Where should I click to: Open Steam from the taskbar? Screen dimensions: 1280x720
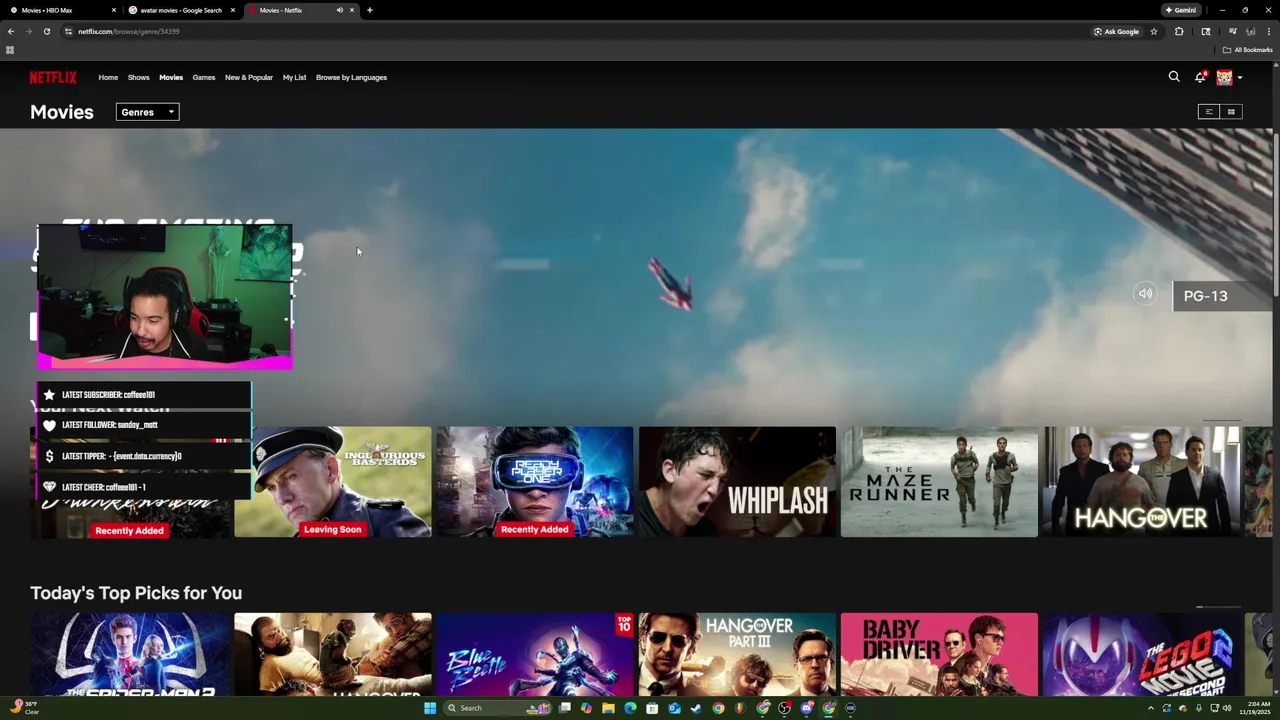coord(696,708)
